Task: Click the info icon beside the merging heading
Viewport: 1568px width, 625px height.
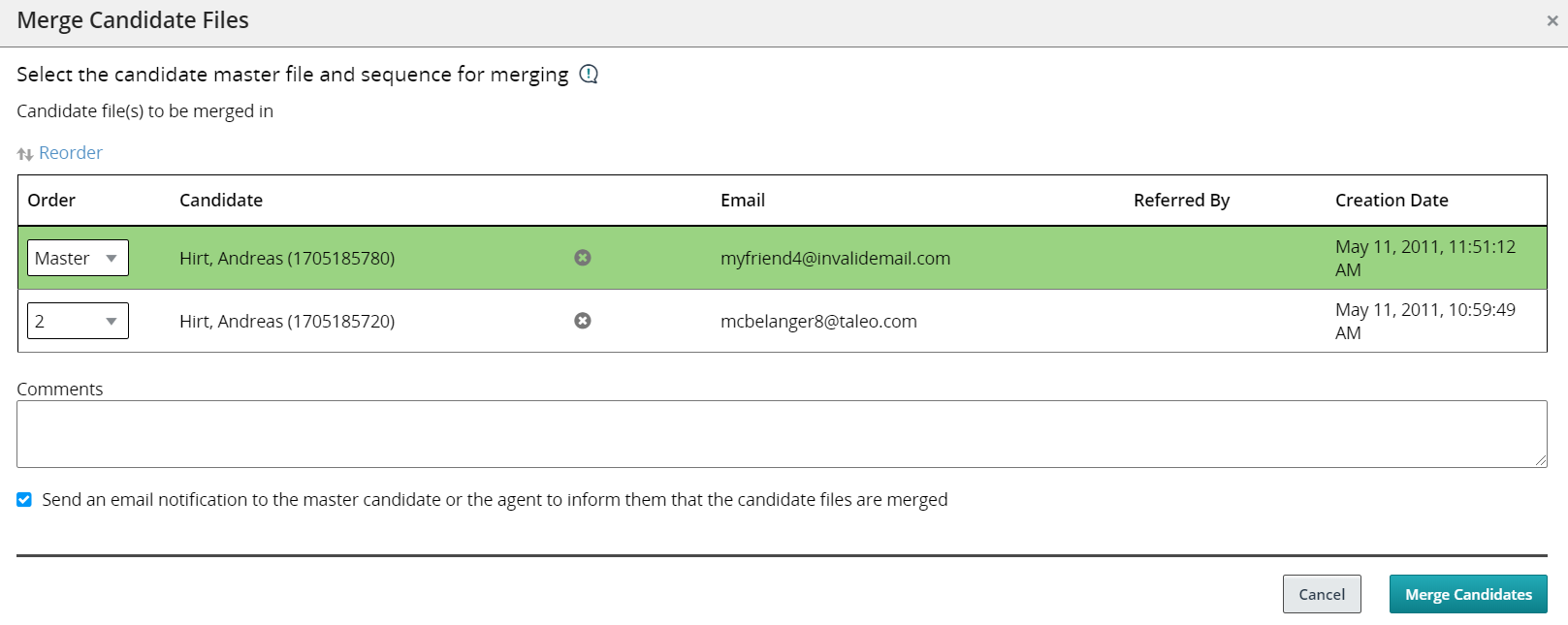Action: (x=589, y=74)
